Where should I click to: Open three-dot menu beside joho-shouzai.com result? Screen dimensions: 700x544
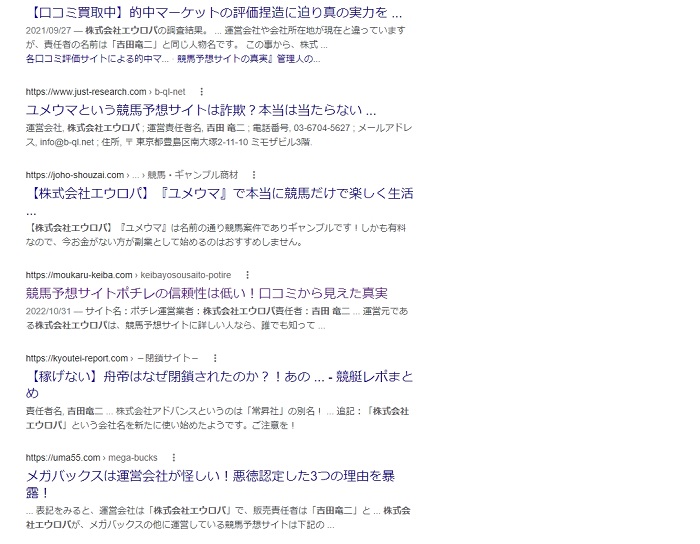click(254, 175)
